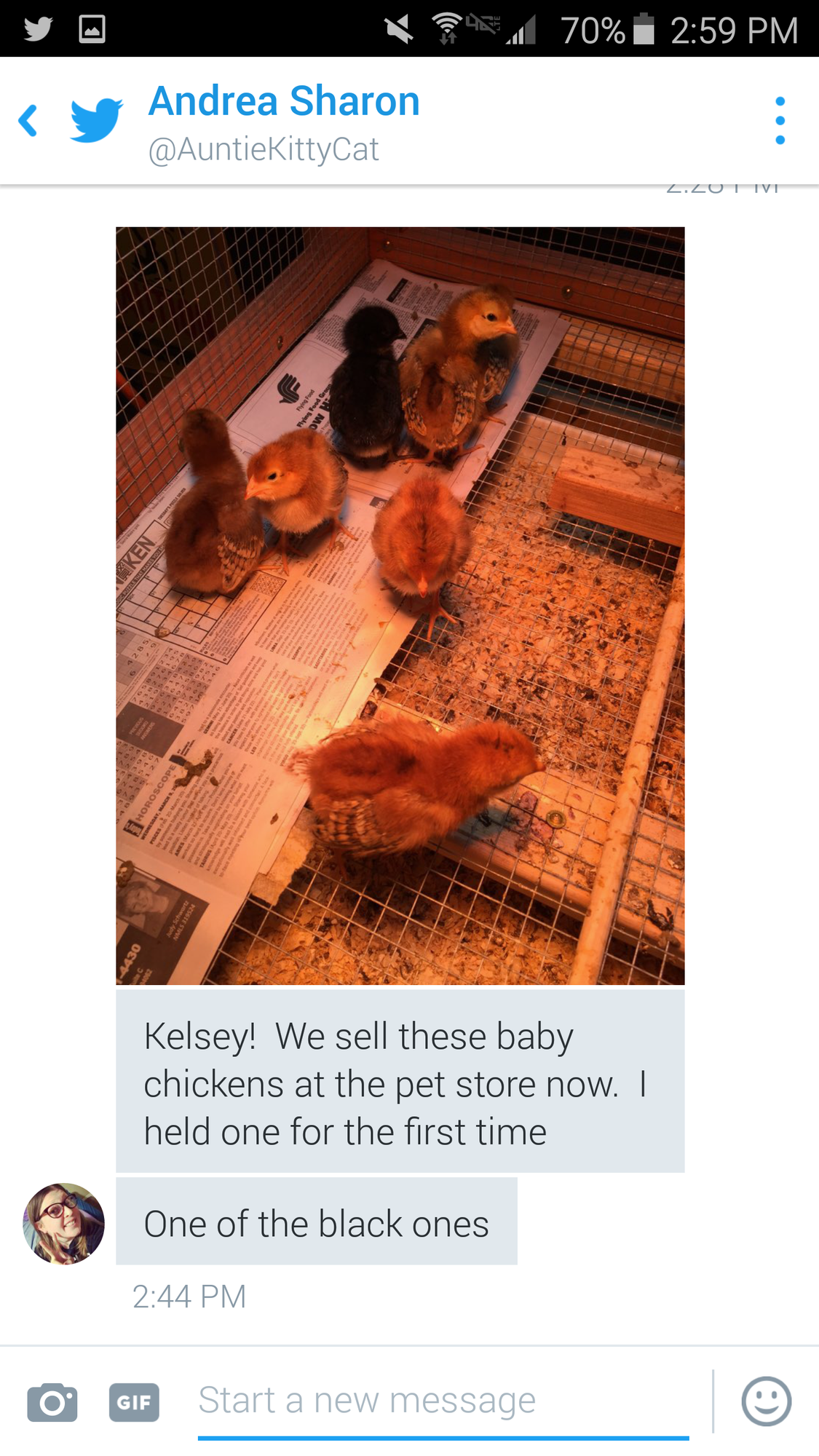819x1456 pixels.
Task: Tap the blue back arrow
Action: [28, 121]
